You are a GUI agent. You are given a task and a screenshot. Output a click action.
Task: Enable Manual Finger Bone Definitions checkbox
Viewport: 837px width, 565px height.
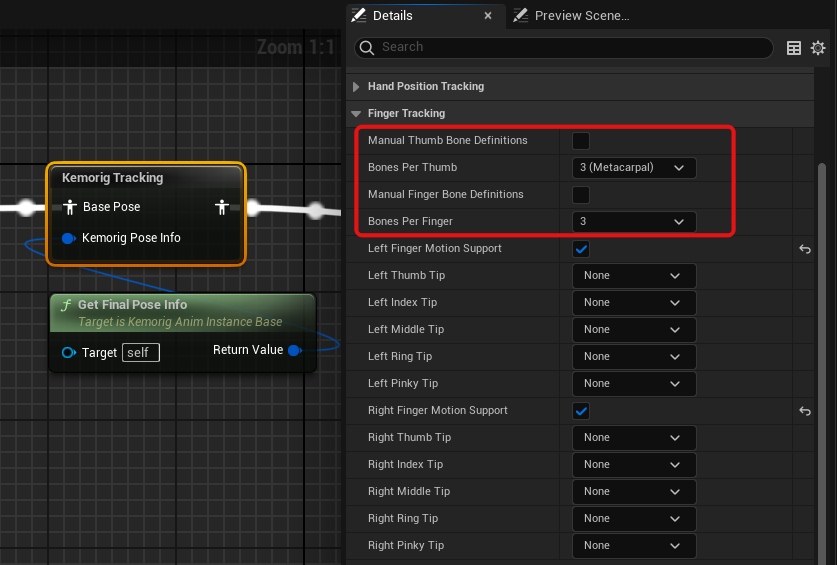(x=580, y=195)
